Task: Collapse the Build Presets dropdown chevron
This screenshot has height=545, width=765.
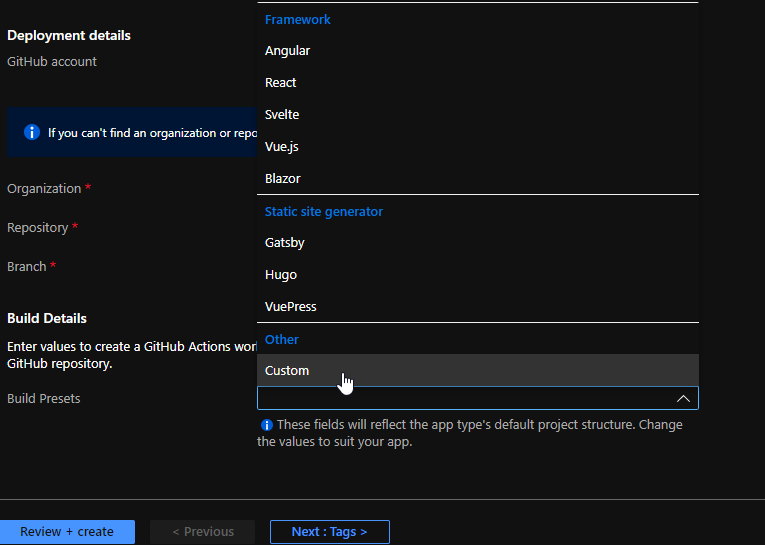Action: 683,399
